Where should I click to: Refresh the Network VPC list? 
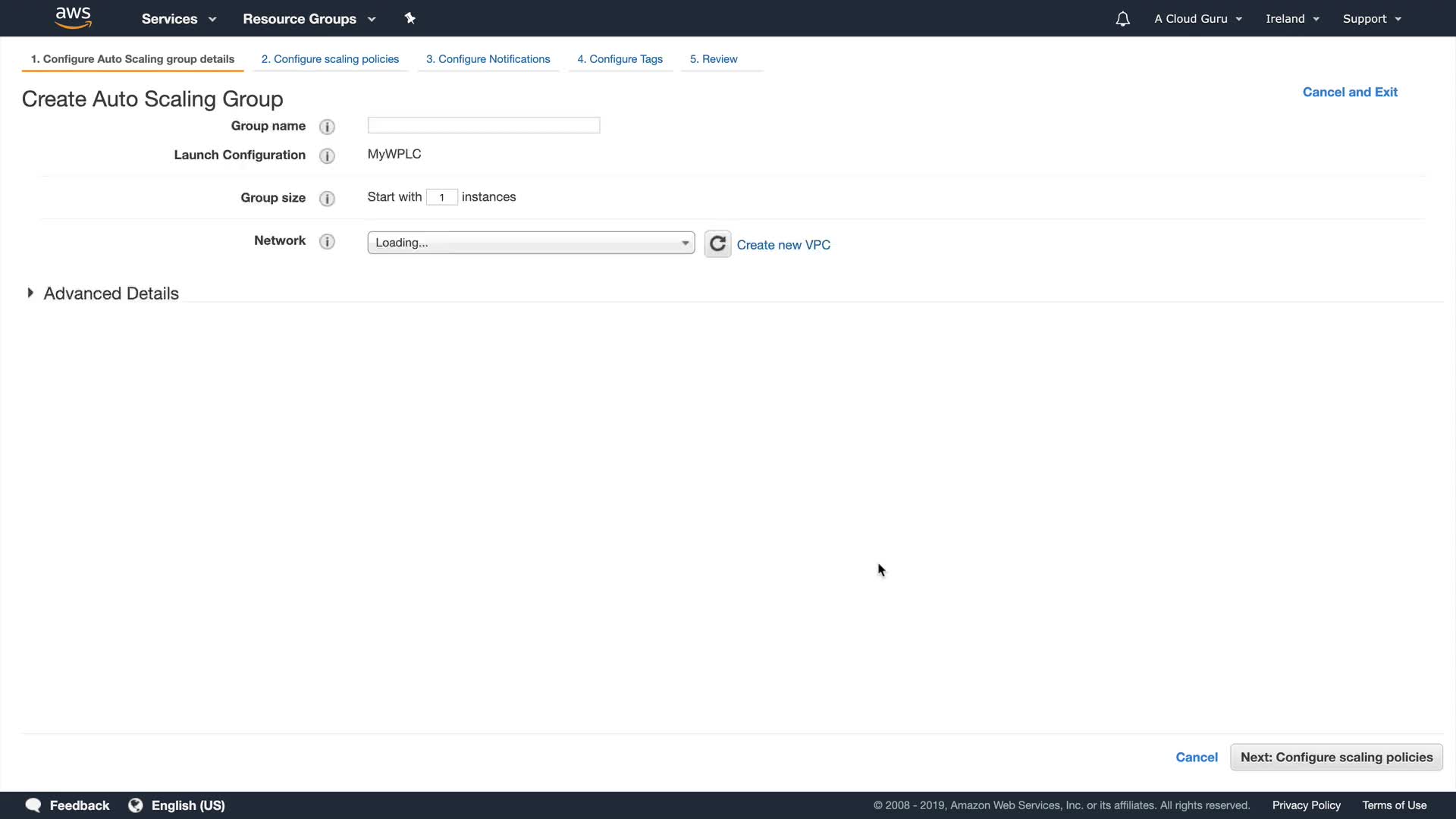(717, 244)
